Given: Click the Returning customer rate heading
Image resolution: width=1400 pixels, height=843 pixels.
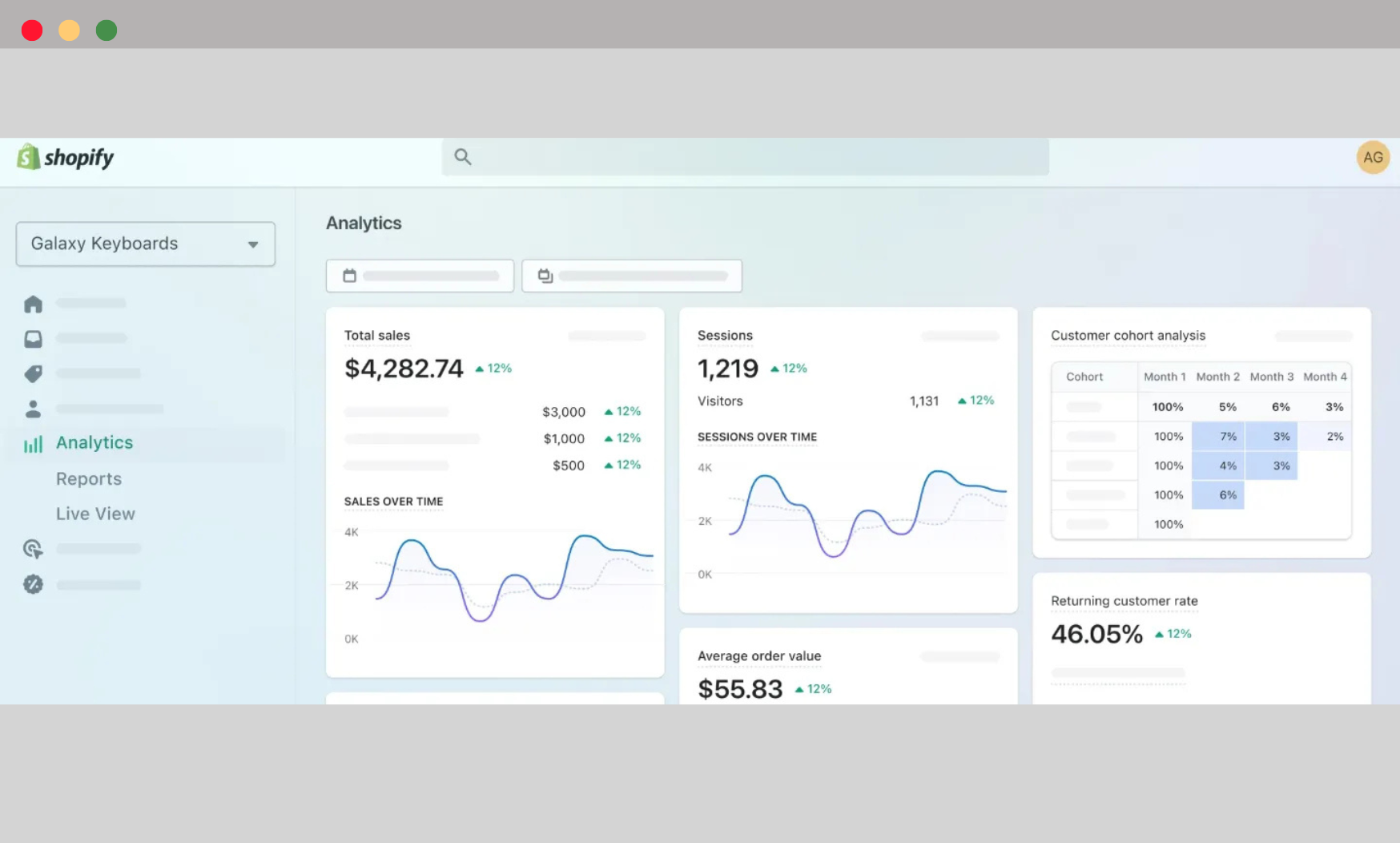Looking at the screenshot, I should coord(1124,600).
